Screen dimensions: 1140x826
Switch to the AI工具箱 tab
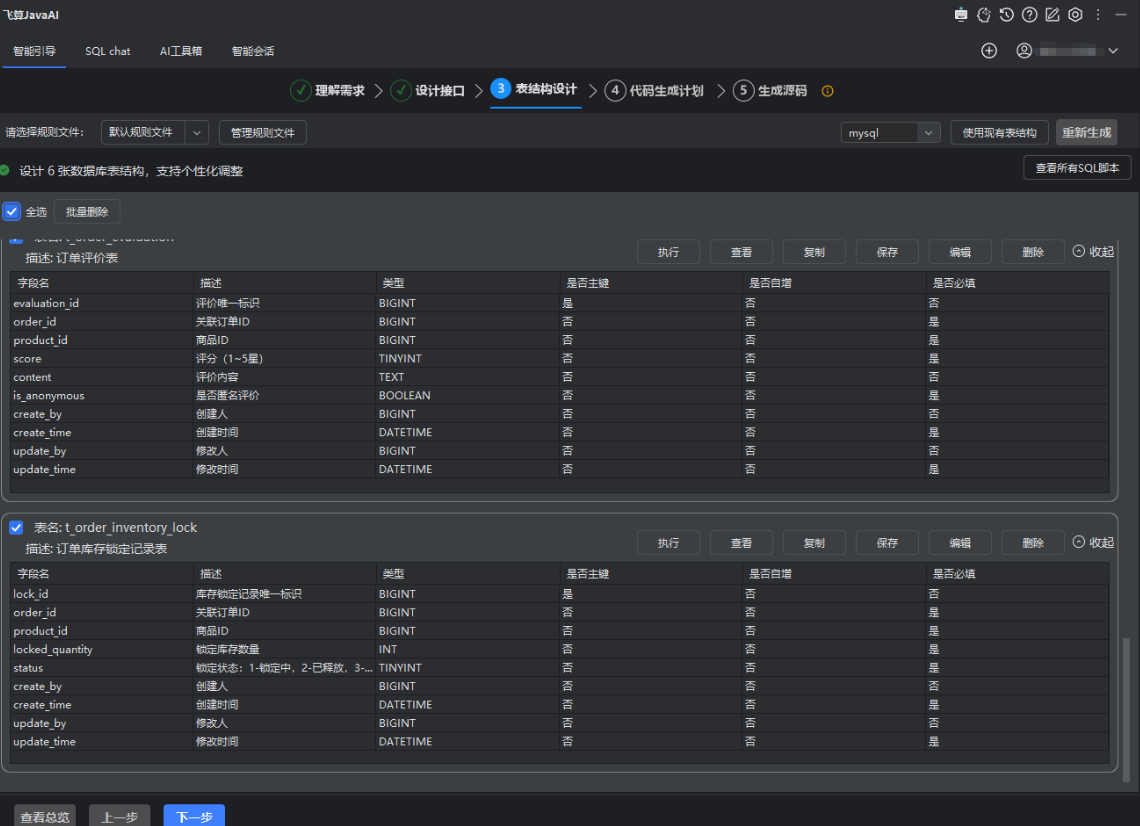(181, 51)
